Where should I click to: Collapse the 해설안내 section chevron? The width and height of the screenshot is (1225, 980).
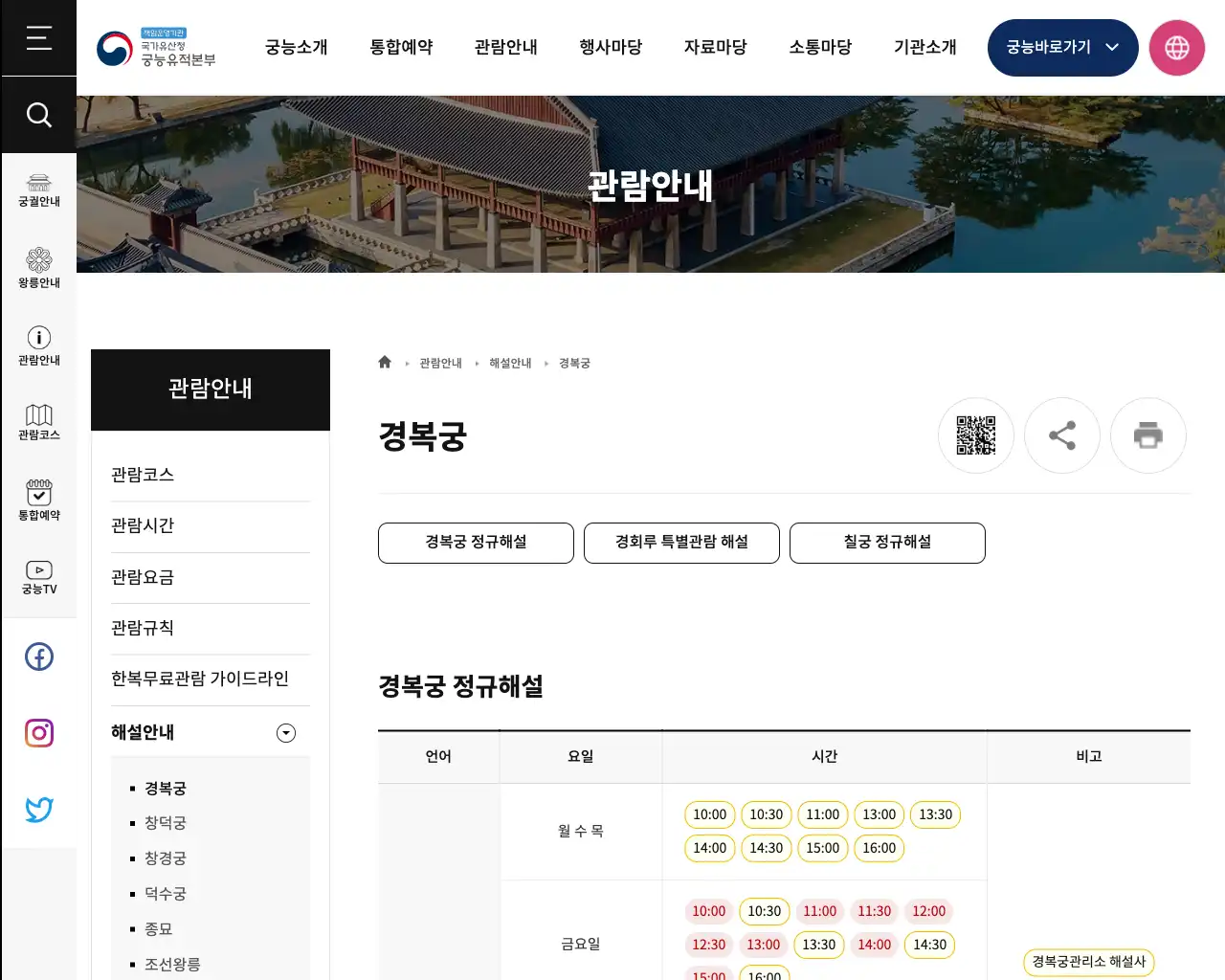(x=285, y=733)
